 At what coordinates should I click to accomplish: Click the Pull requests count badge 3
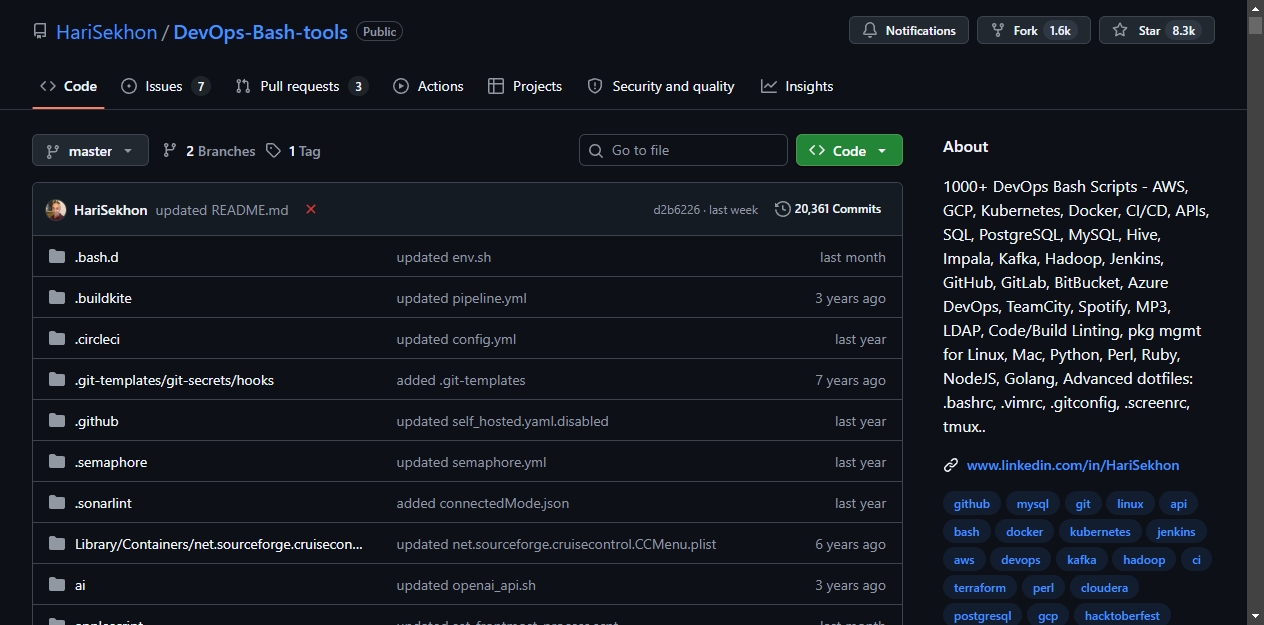pyautogui.click(x=358, y=86)
